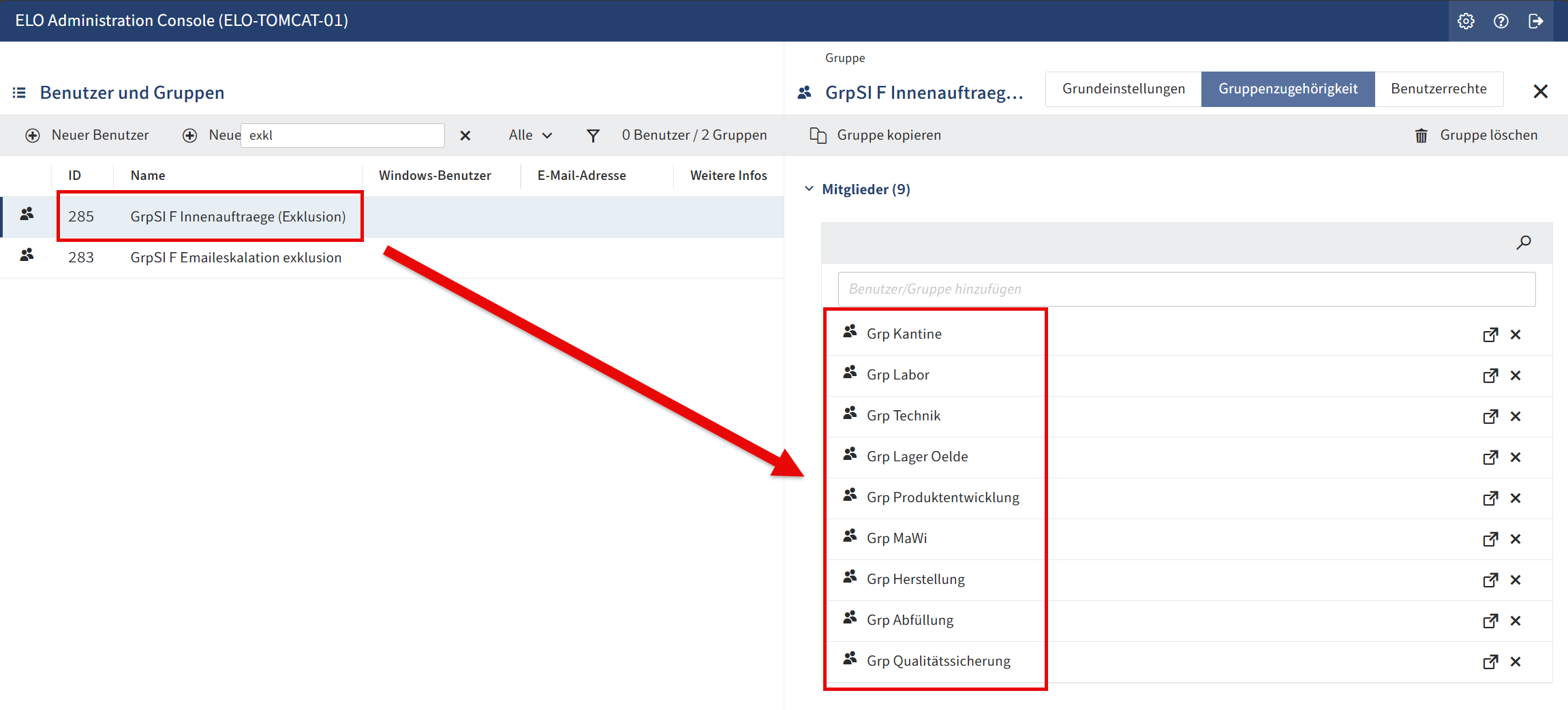Click the magnifier icon in members panel
The width and height of the screenshot is (1568, 710).
(x=1524, y=243)
